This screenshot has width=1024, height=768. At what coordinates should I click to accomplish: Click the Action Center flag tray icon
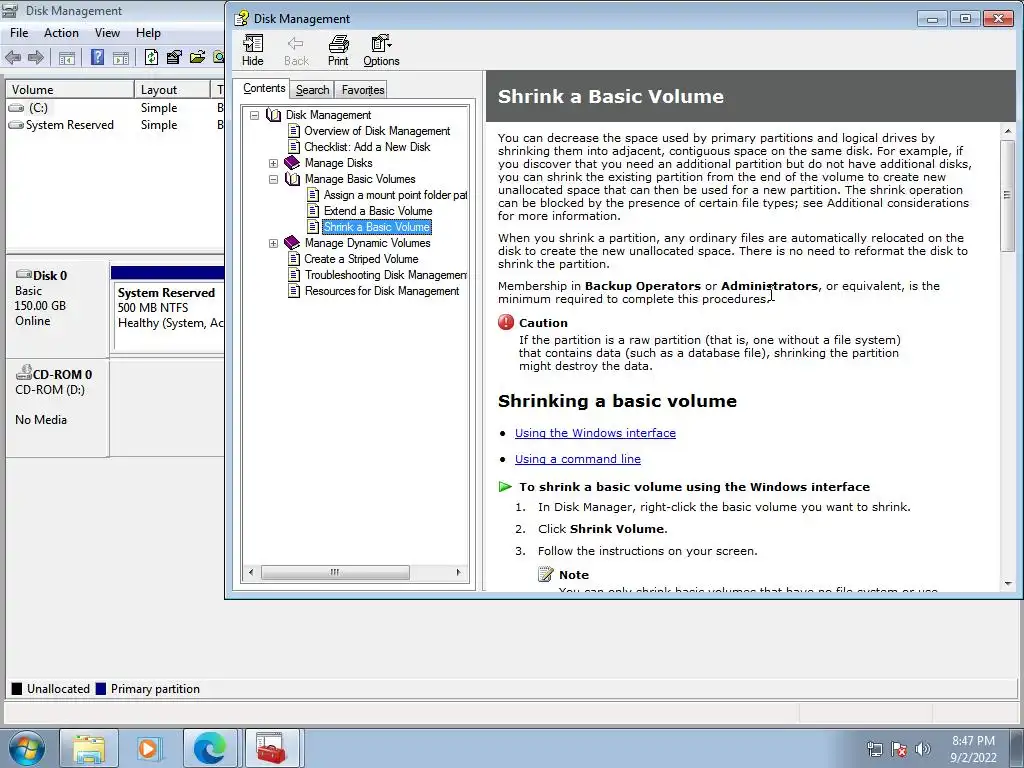pos(899,749)
